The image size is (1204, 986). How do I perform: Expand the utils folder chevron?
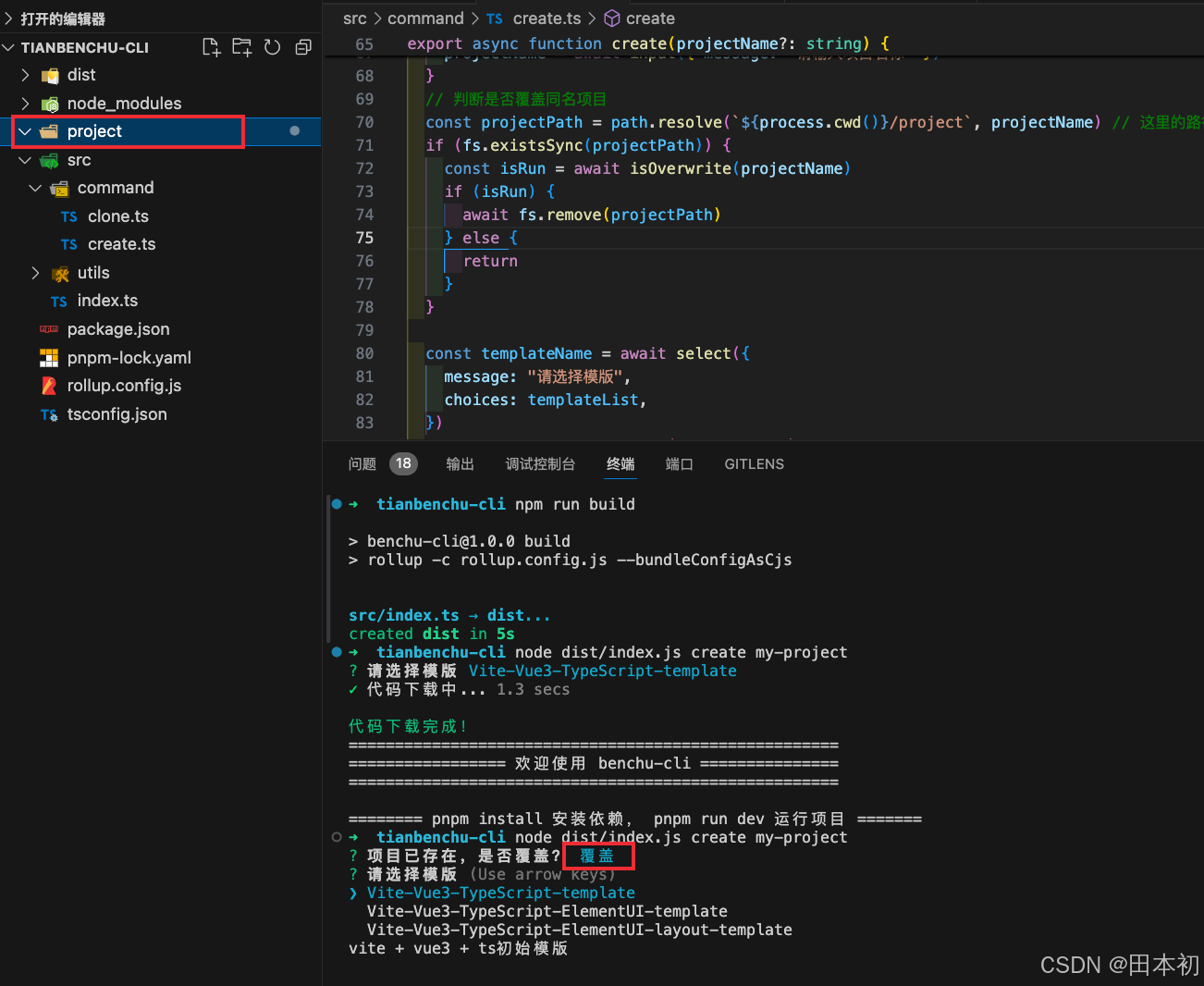click(x=35, y=273)
